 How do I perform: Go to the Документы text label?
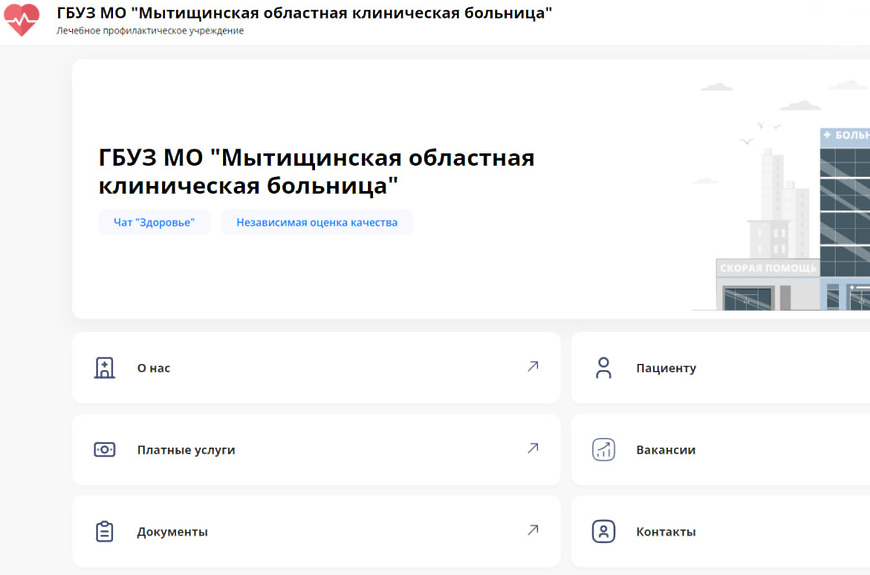pos(172,532)
